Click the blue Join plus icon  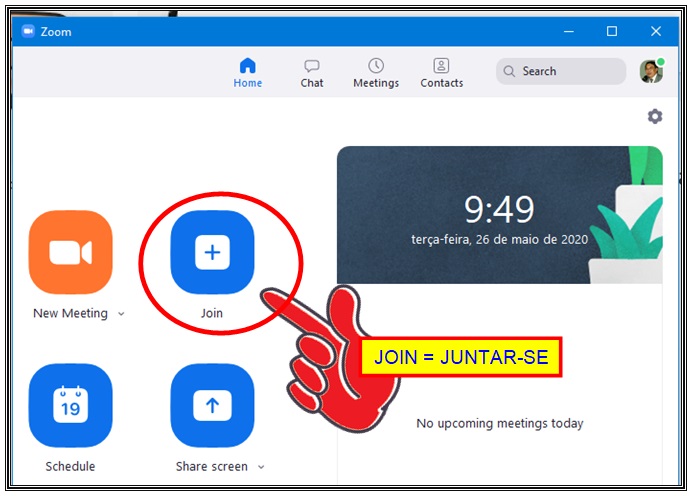(x=212, y=252)
